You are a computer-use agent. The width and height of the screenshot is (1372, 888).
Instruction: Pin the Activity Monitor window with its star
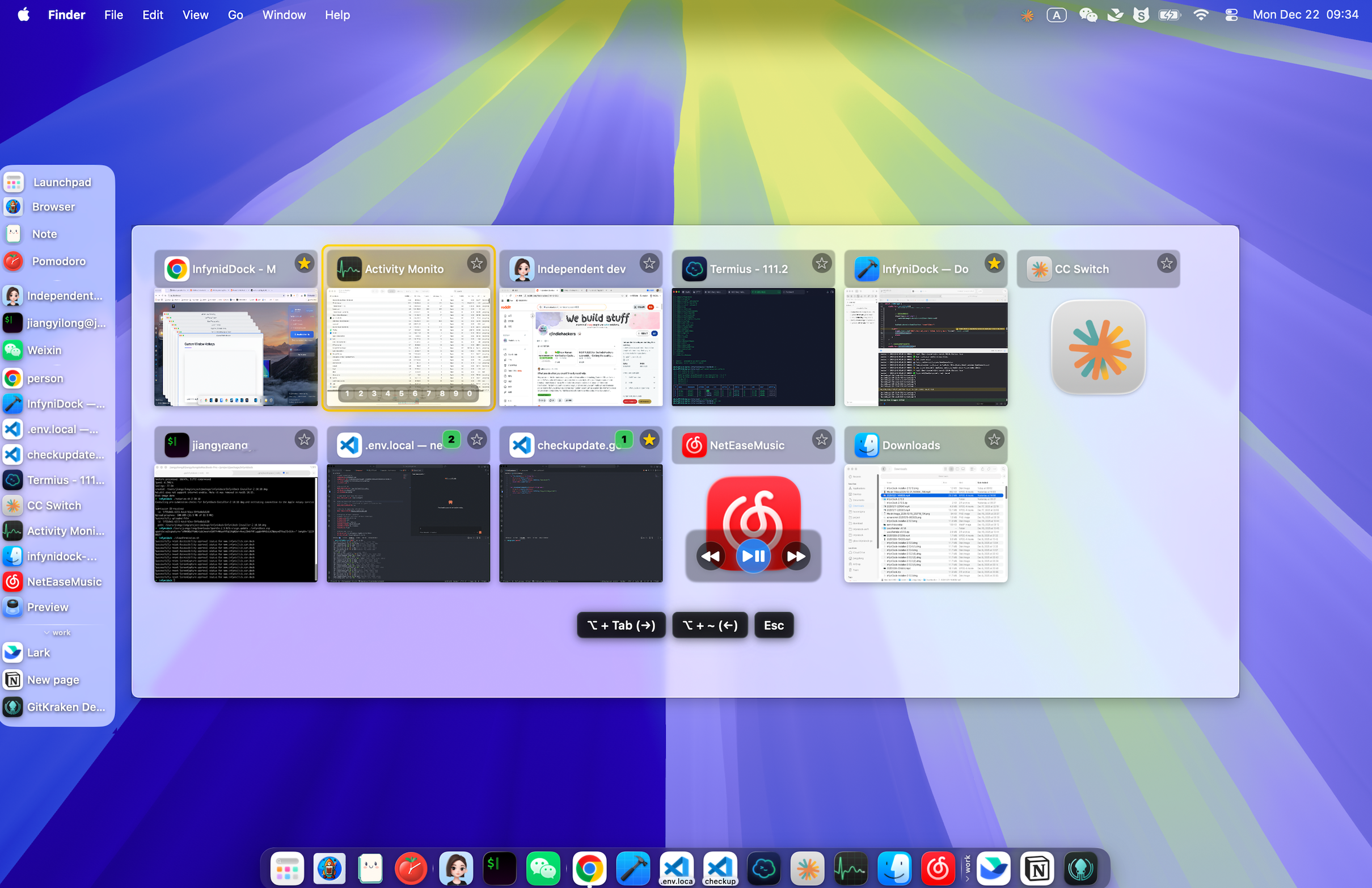477,263
